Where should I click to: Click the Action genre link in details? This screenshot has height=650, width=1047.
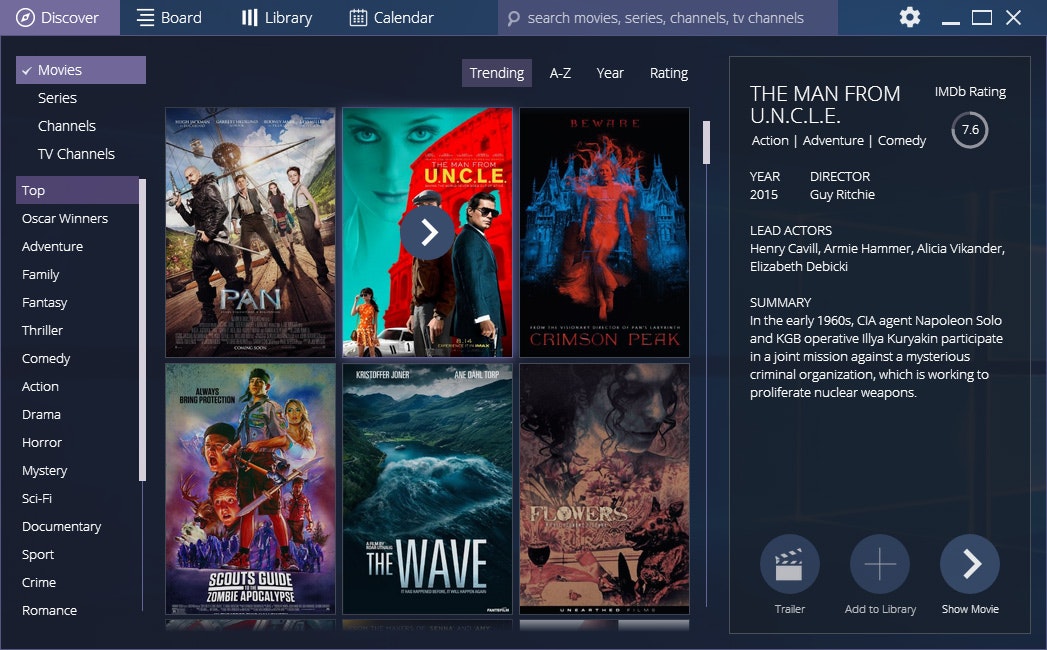(770, 141)
